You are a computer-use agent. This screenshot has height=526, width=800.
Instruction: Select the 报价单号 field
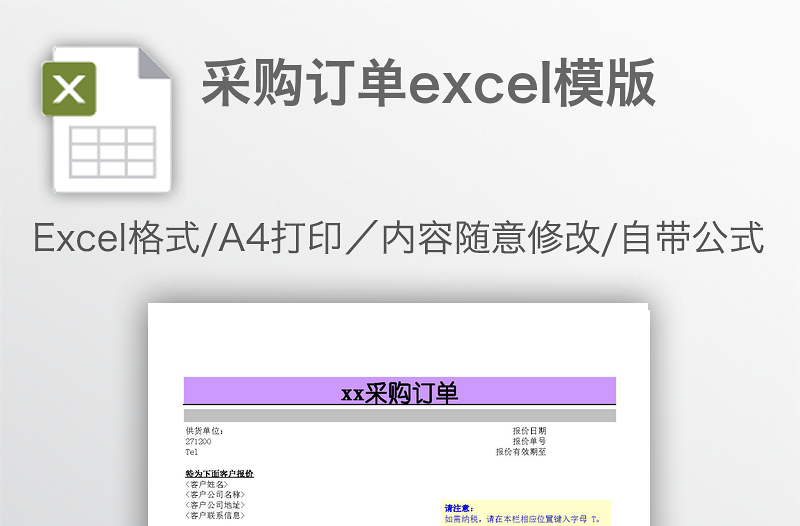[529, 441]
